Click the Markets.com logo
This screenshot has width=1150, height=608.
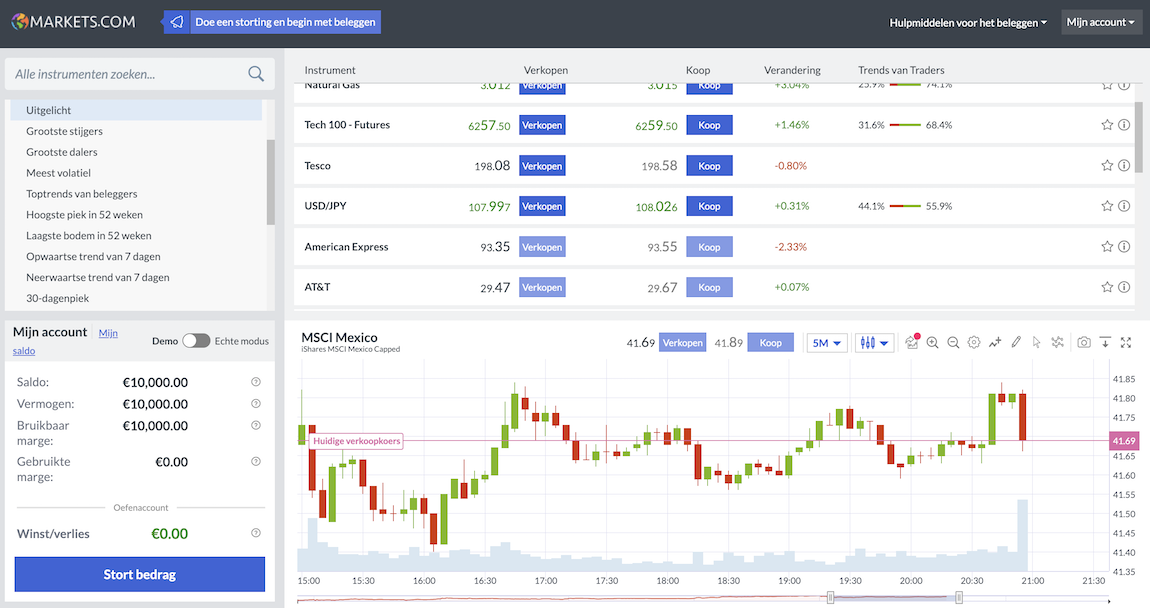[73, 22]
